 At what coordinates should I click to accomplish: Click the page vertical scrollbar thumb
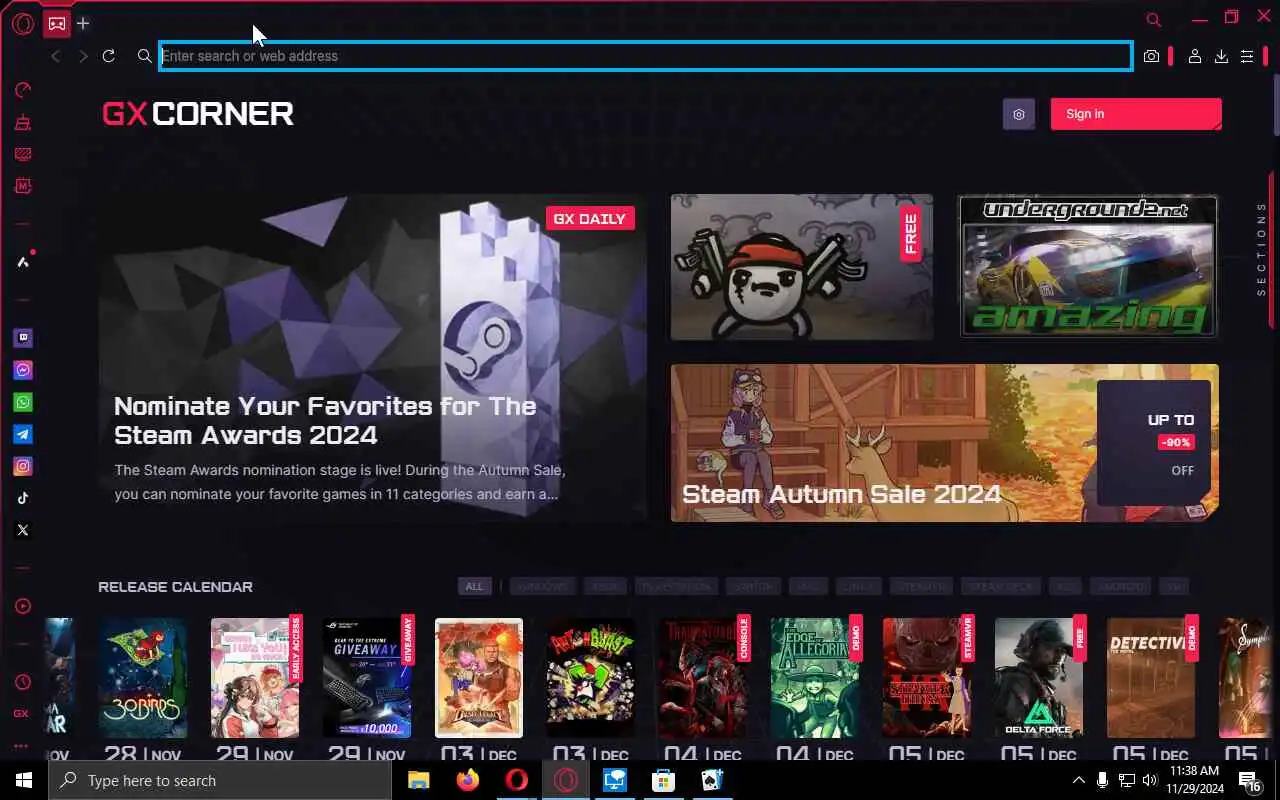(1275, 104)
